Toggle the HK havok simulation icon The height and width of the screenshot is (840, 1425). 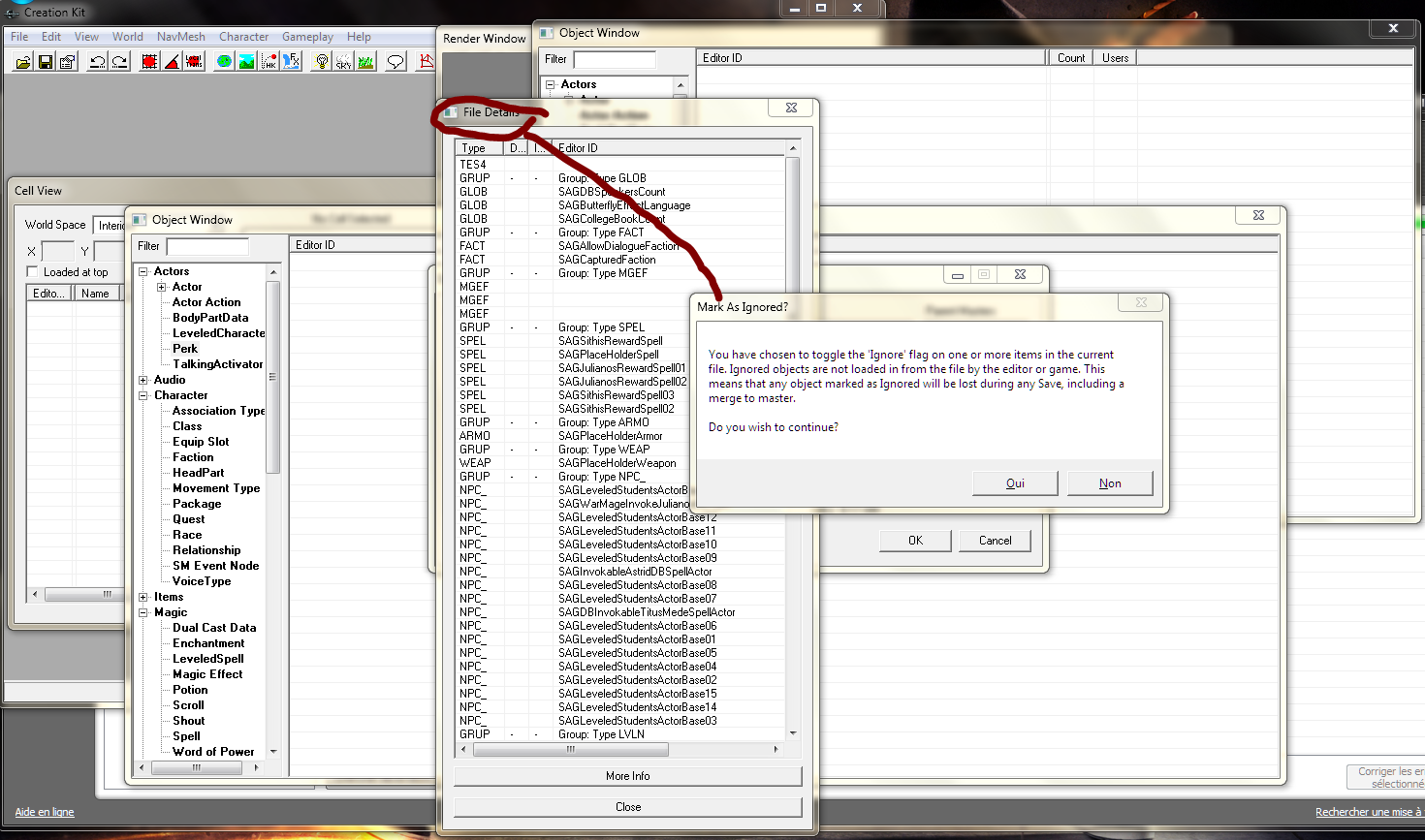[x=269, y=62]
